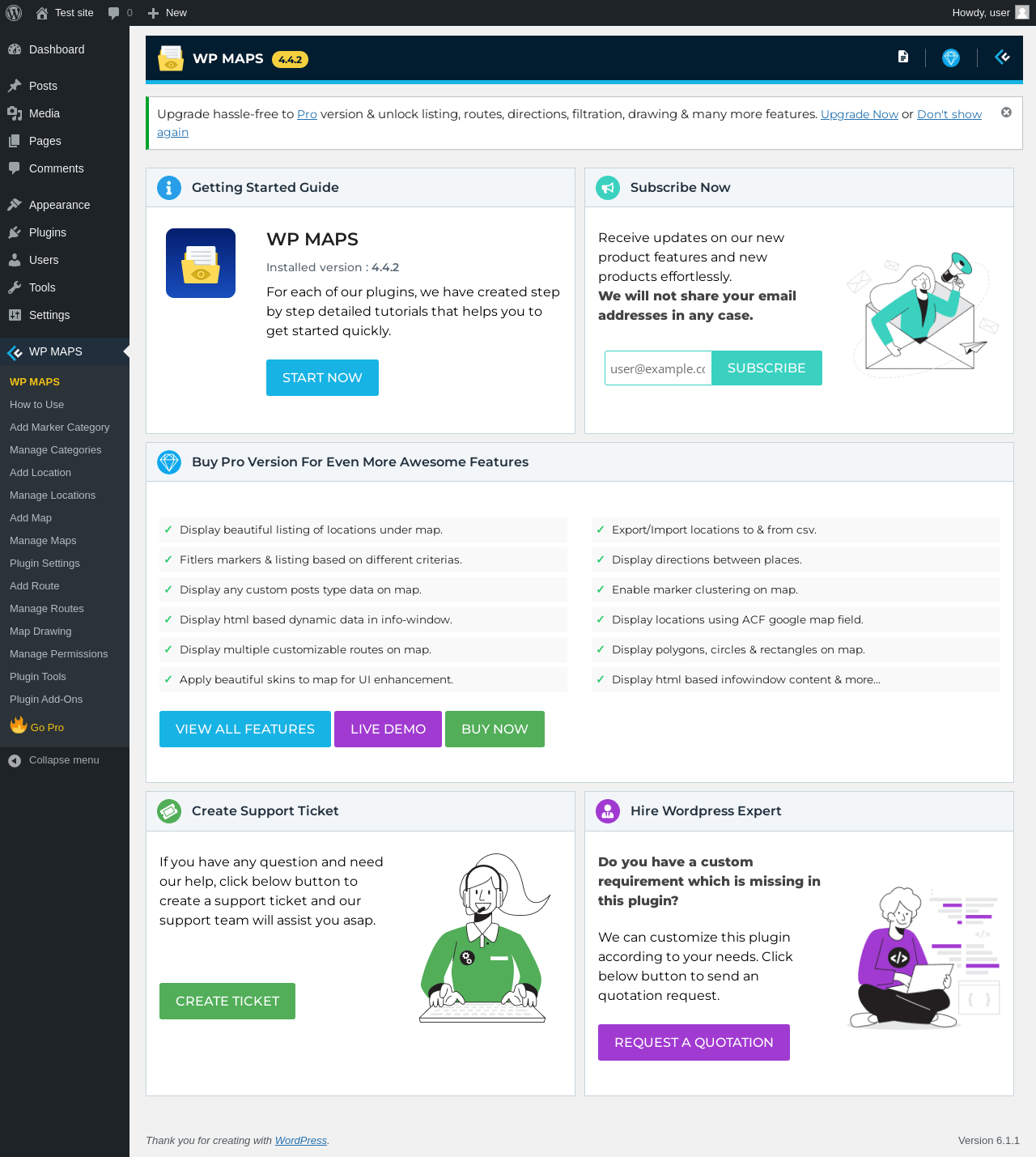Click the BUY NOW button
Viewport: 1036px width, 1157px height.
495,730
